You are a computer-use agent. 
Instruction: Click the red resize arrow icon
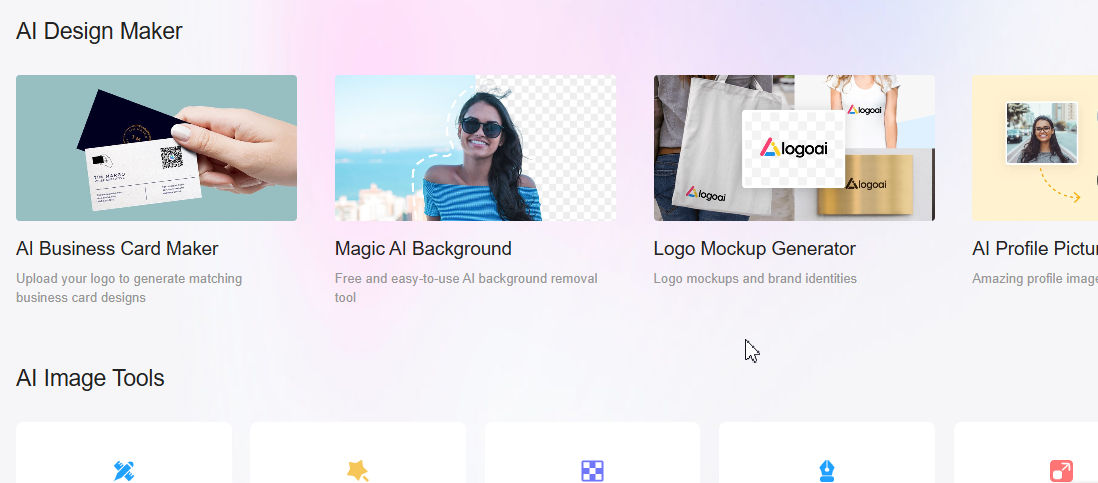tap(1062, 470)
